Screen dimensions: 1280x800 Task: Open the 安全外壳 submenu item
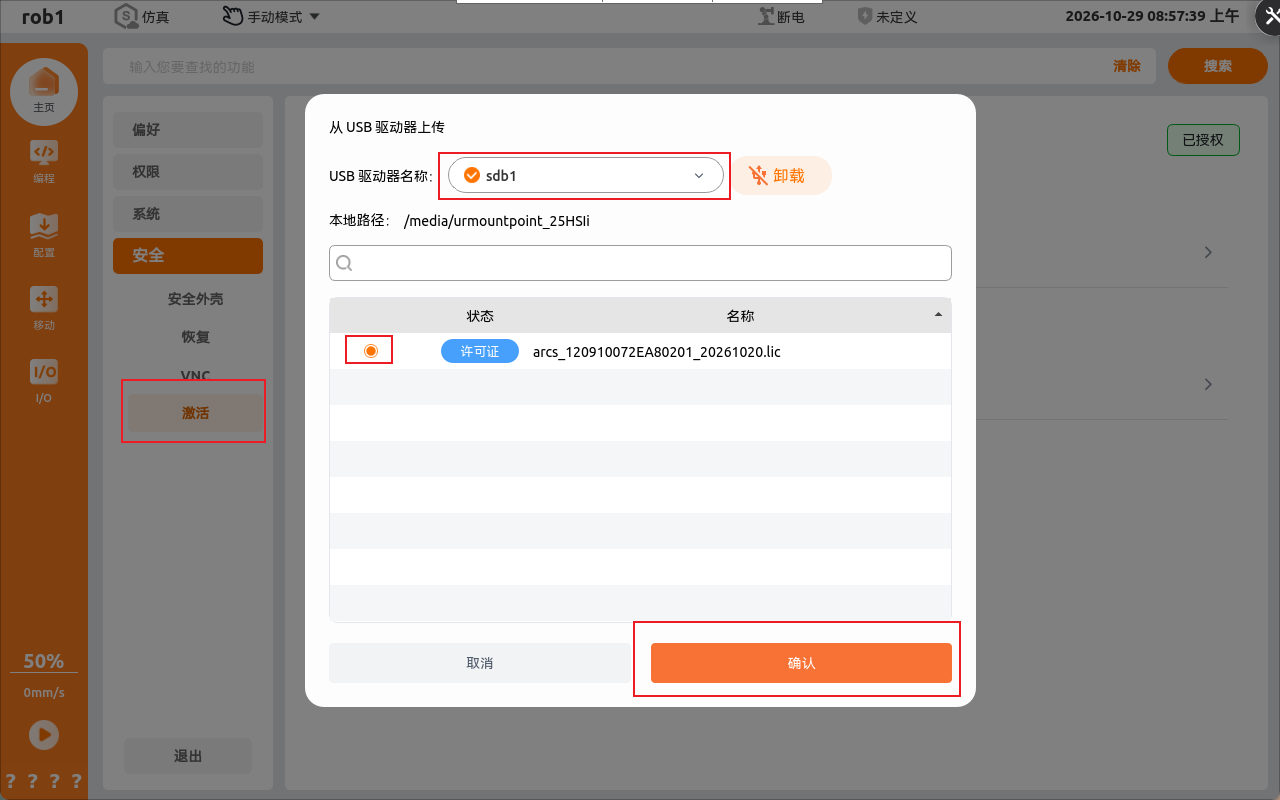tap(196, 299)
